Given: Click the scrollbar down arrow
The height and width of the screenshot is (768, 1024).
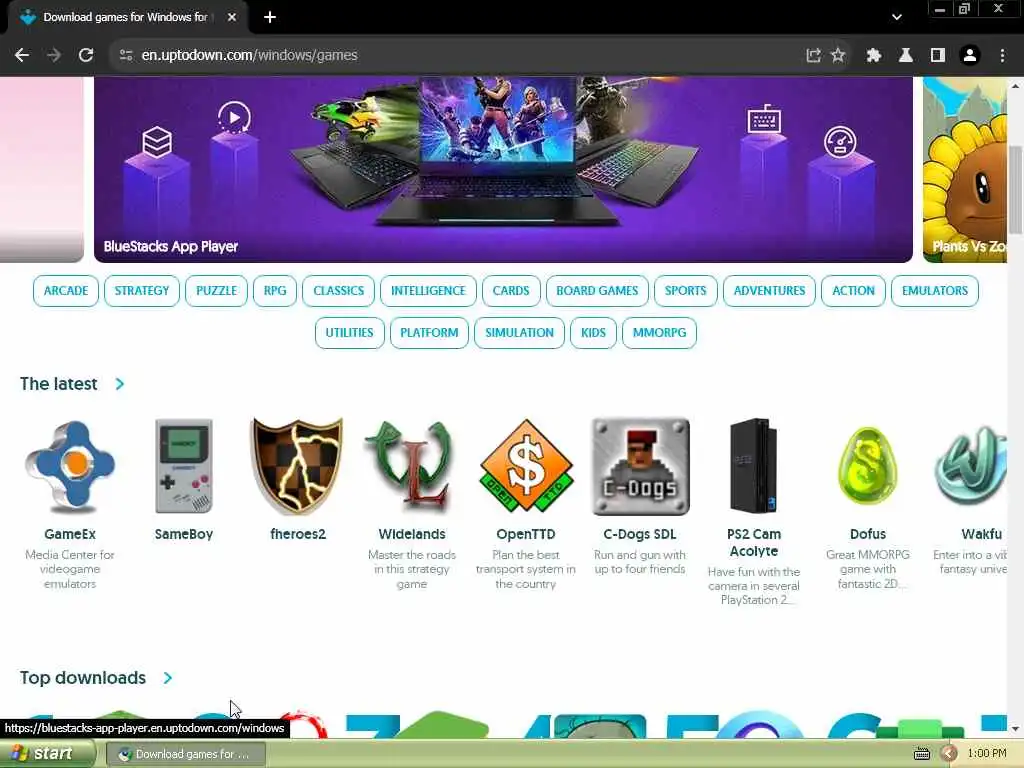Looking at the screenshot, I should 1015,729.
